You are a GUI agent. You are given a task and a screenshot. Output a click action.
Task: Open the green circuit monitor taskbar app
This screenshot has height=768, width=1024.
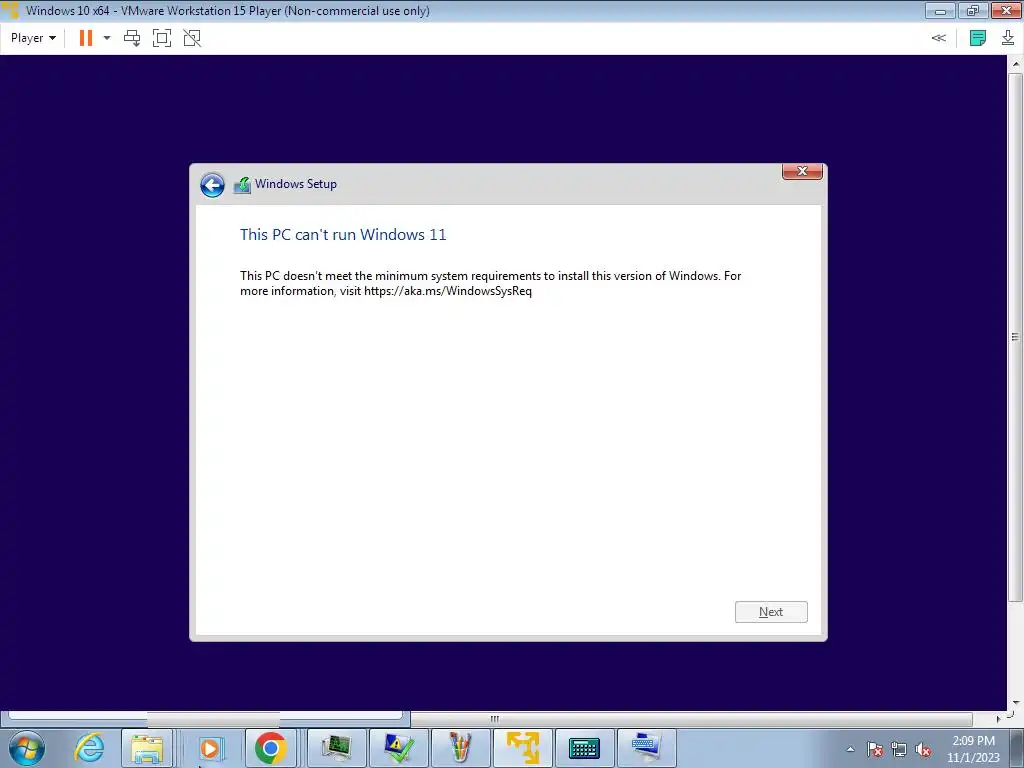(x=336, y=748)
